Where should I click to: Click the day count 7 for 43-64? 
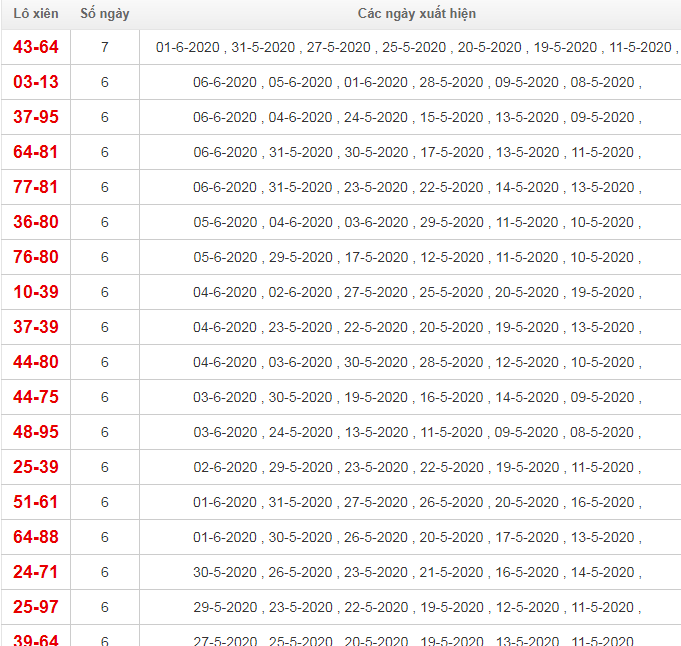pos(105,47)
